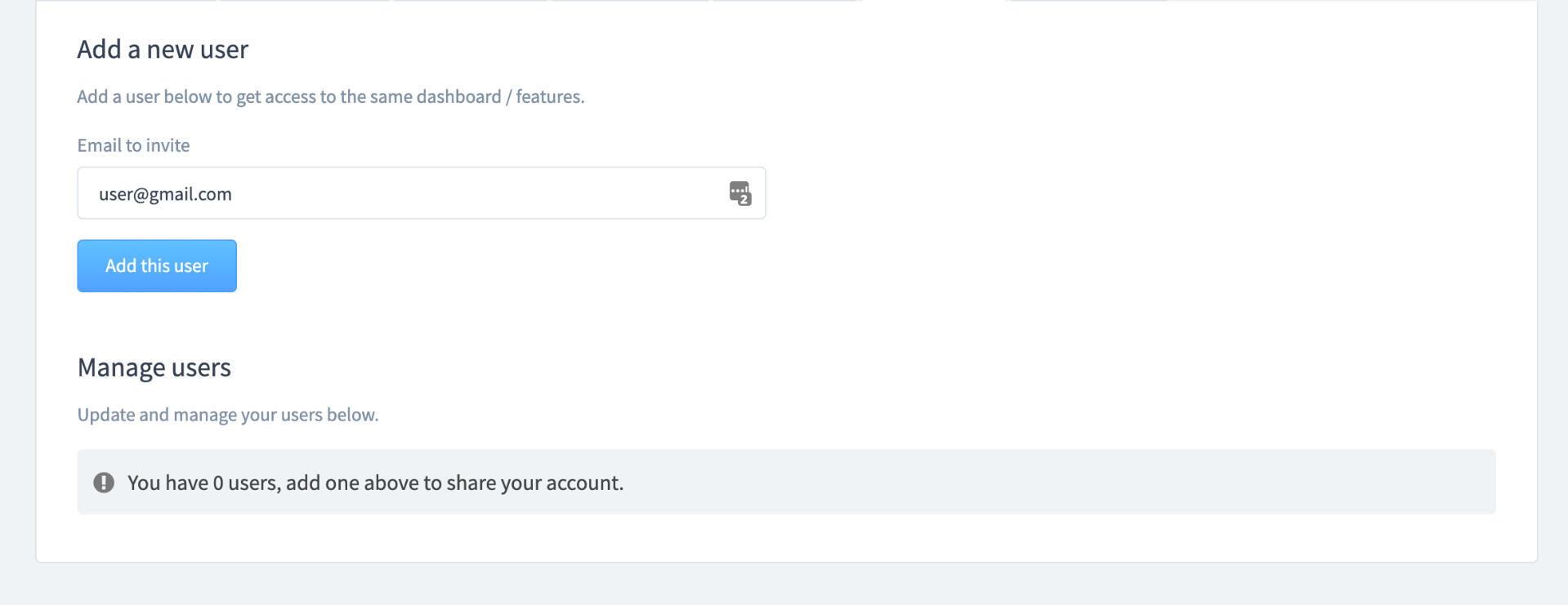1568x605 pixels.
Task: Click the user@gmail.com placeholder text
Action: tap(165, 194)
